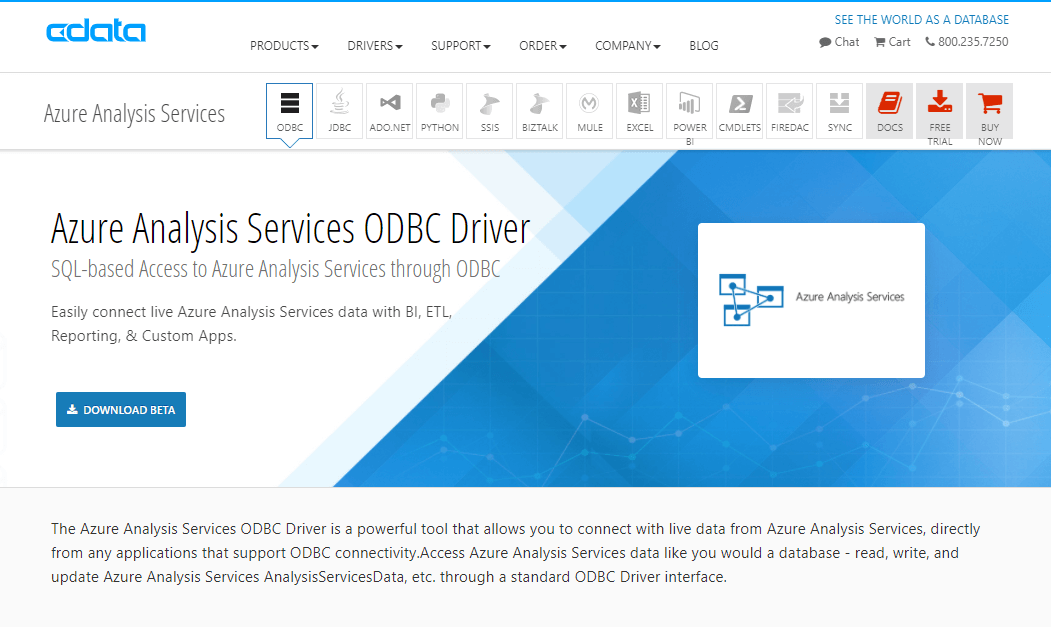Click the Free Trial download icon

[x=940, y=111]
